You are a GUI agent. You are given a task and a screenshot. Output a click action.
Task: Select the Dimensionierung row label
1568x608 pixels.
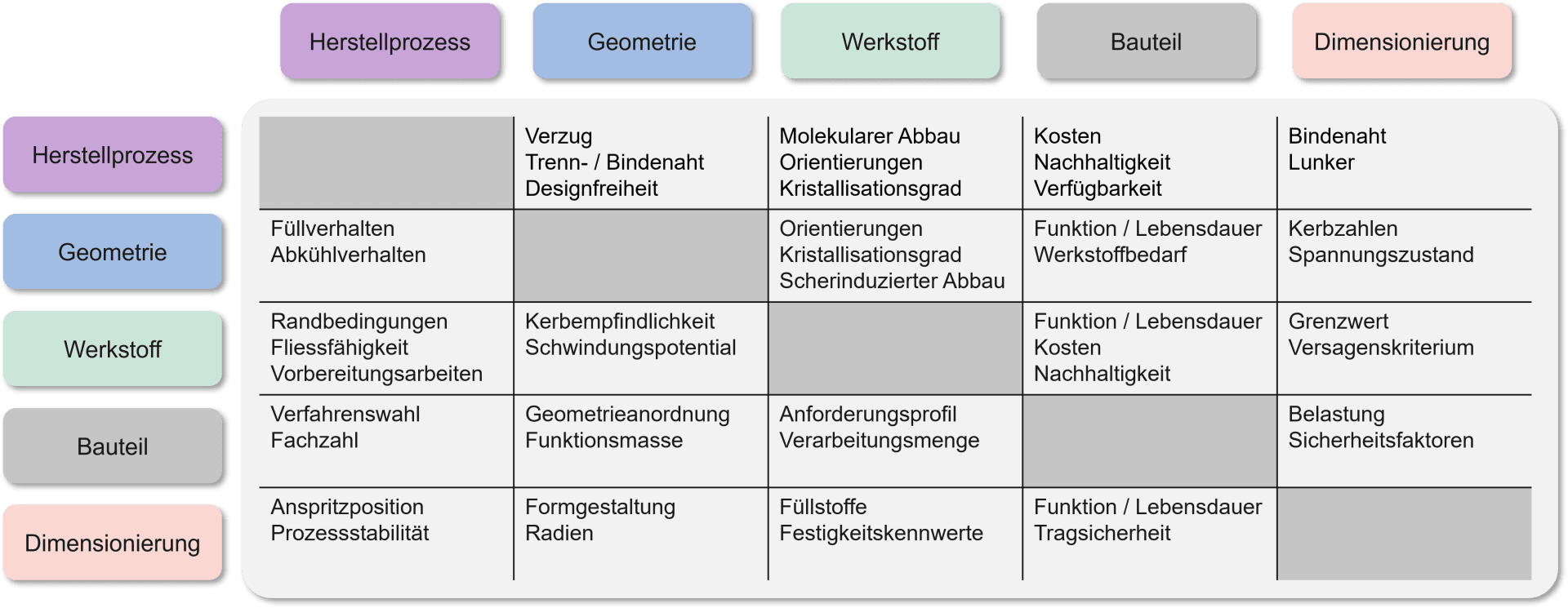[x=113, y=543]
